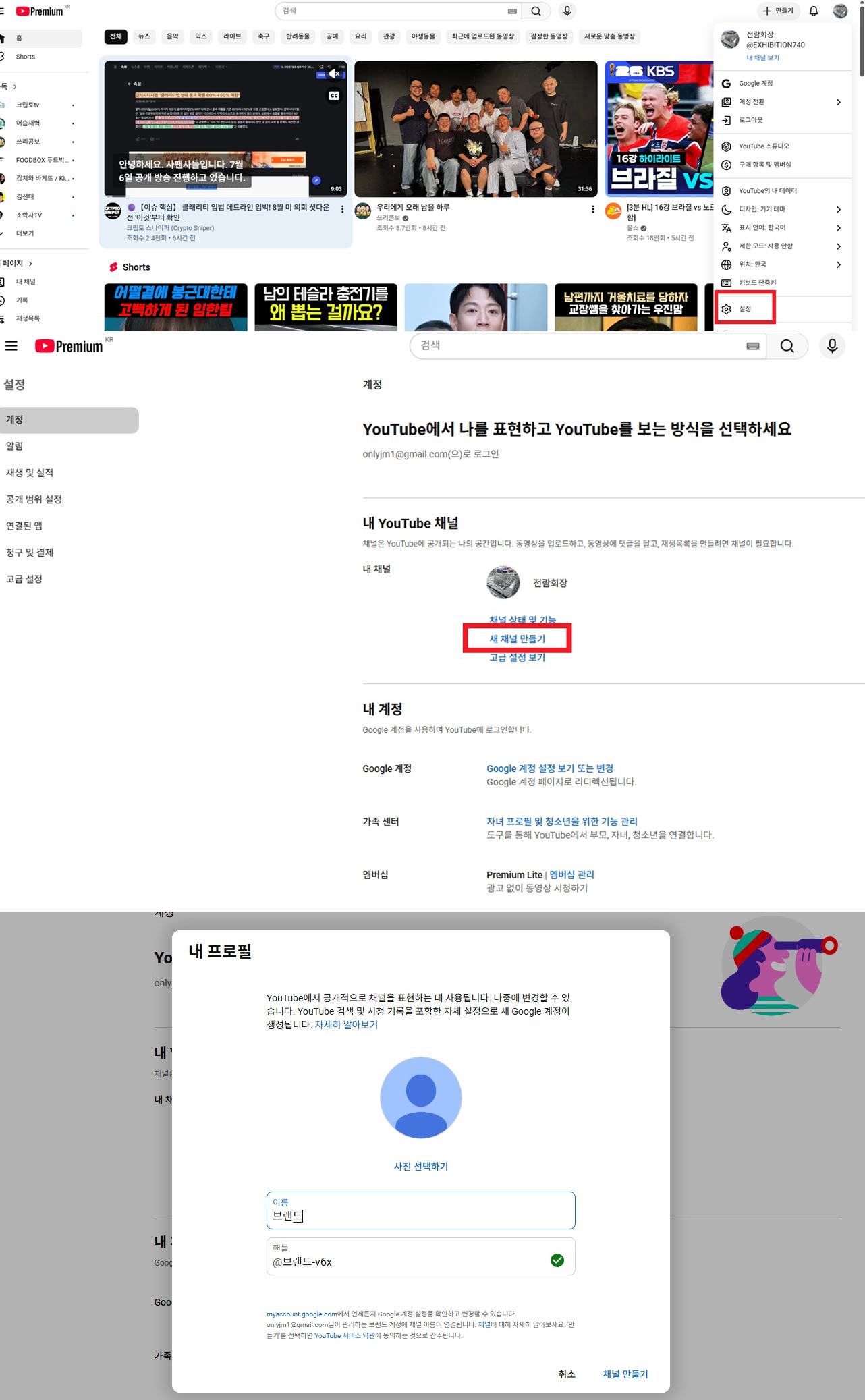The image size is (865, 1400).
Task: Click the 채널 만들기 confirm button
Action: (x=625, y=1374)
